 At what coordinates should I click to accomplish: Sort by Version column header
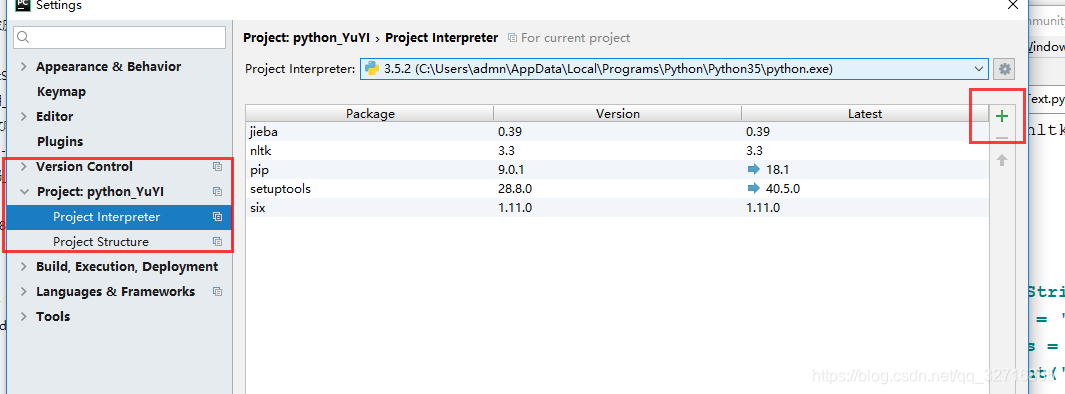click(x=617, y=113)
